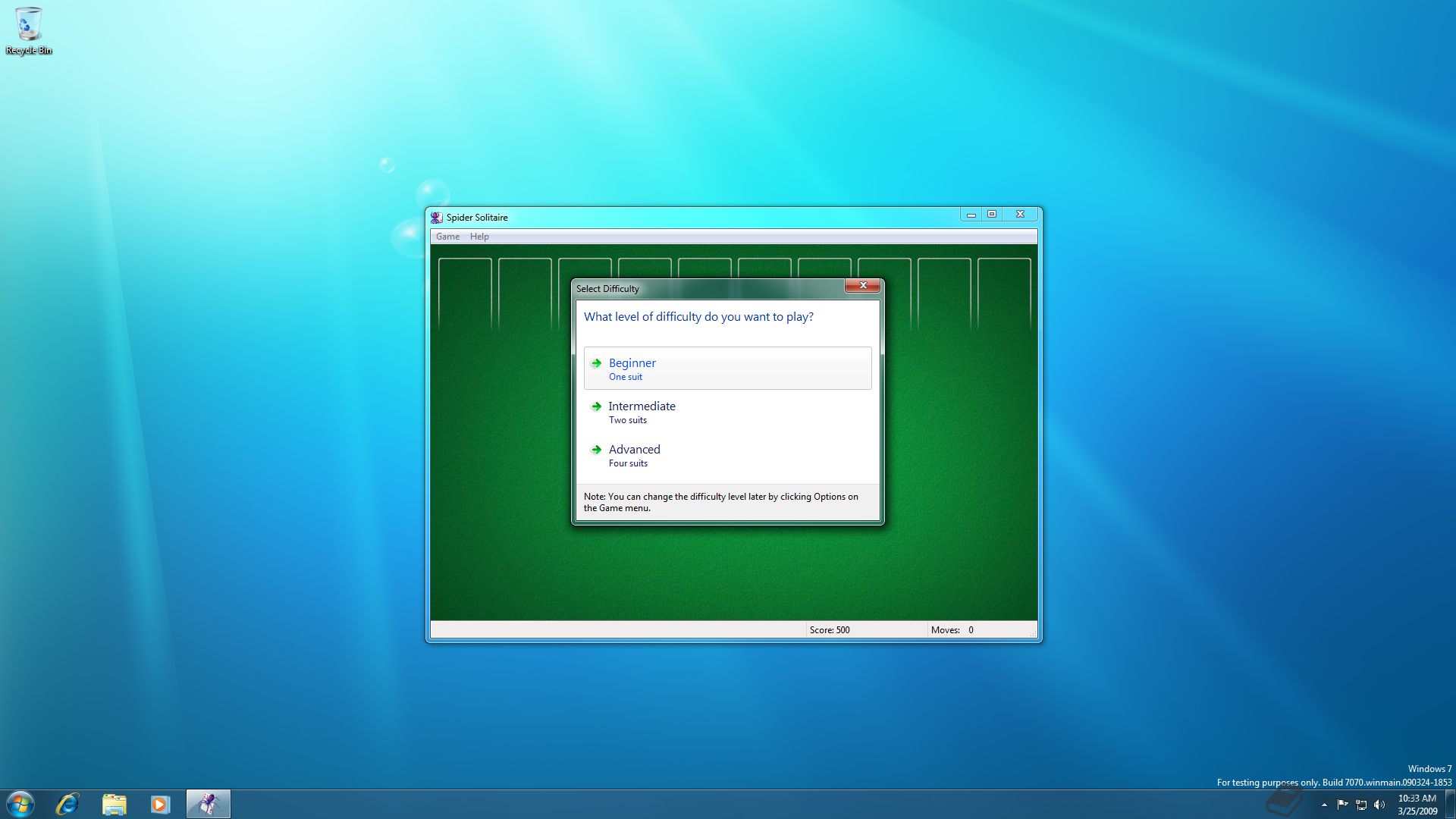The image size is (1456, 819).
Task: Click the difficulty question heading text
Action: [x=698, y=317]
